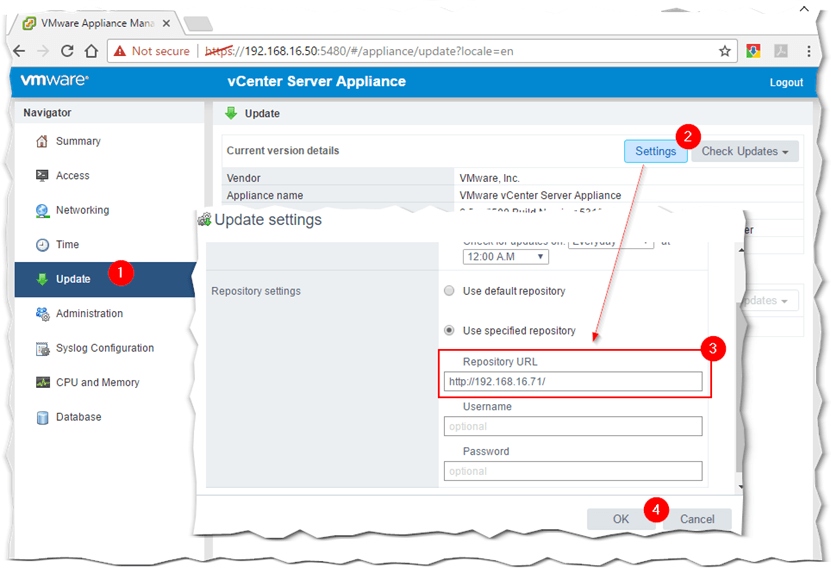Click the Username optional field
This screenshot has height=574, width=831.
(573, 426)
